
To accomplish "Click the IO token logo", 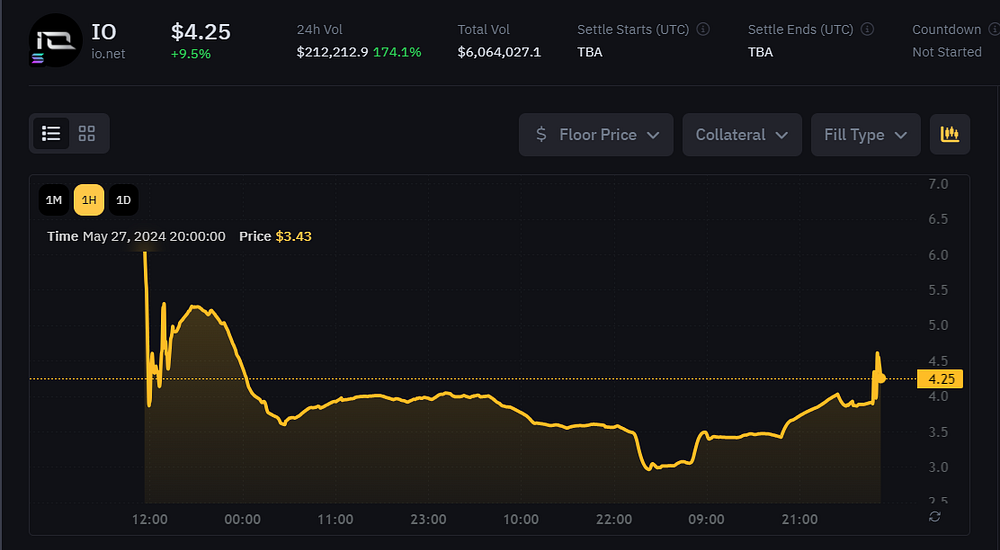I will (x=55, y=41).
